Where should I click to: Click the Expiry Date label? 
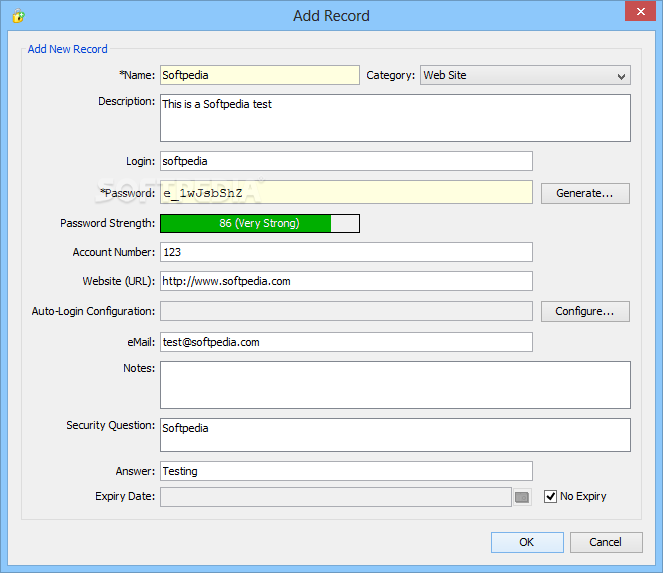125,496
